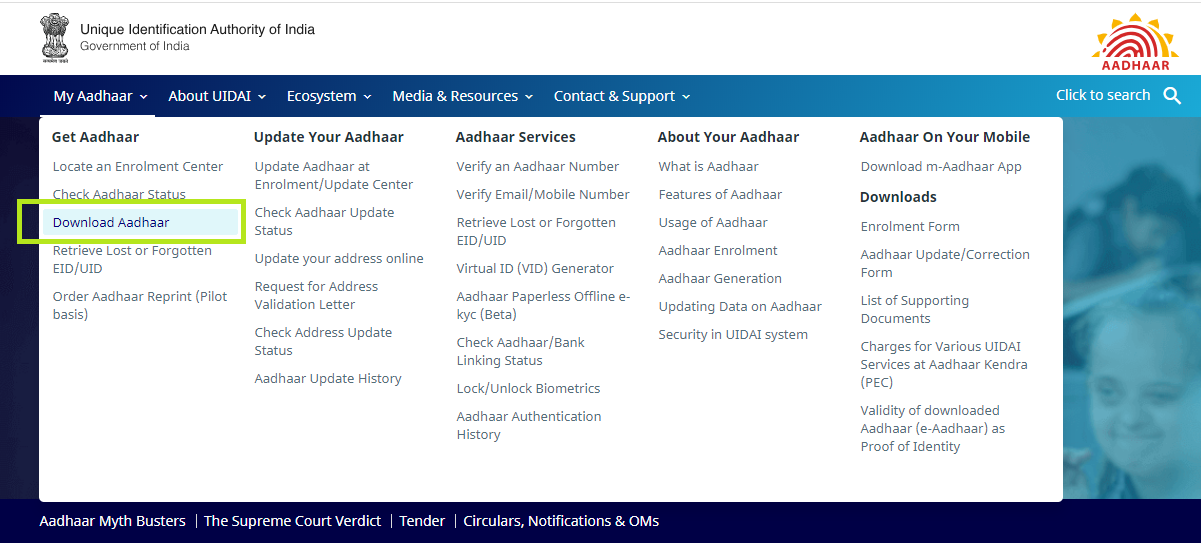
Task: Open Security in UIDAI system
Action: pos(733,335)
